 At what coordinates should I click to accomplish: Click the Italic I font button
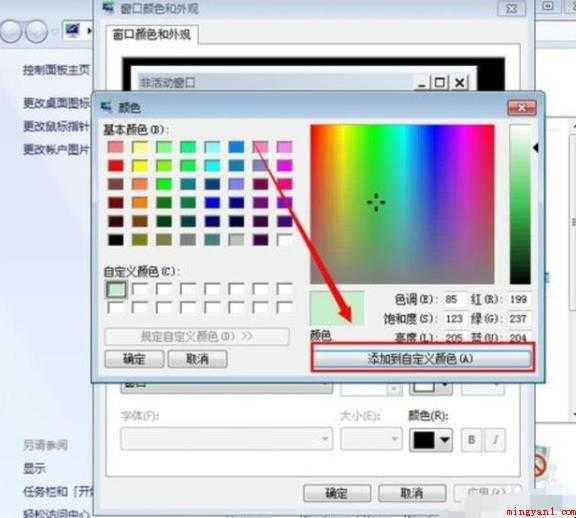pyautogui.click(x=496, y=440)
